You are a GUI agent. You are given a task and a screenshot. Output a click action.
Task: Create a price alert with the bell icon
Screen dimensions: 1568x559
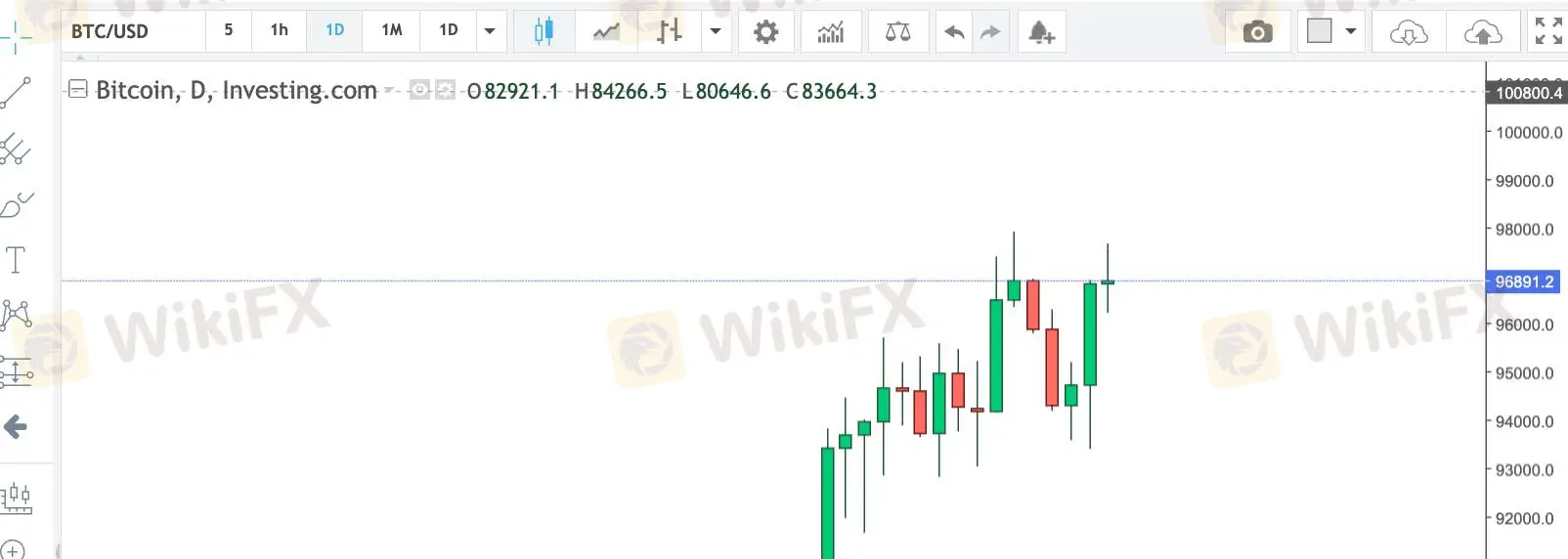point(1041,31)
